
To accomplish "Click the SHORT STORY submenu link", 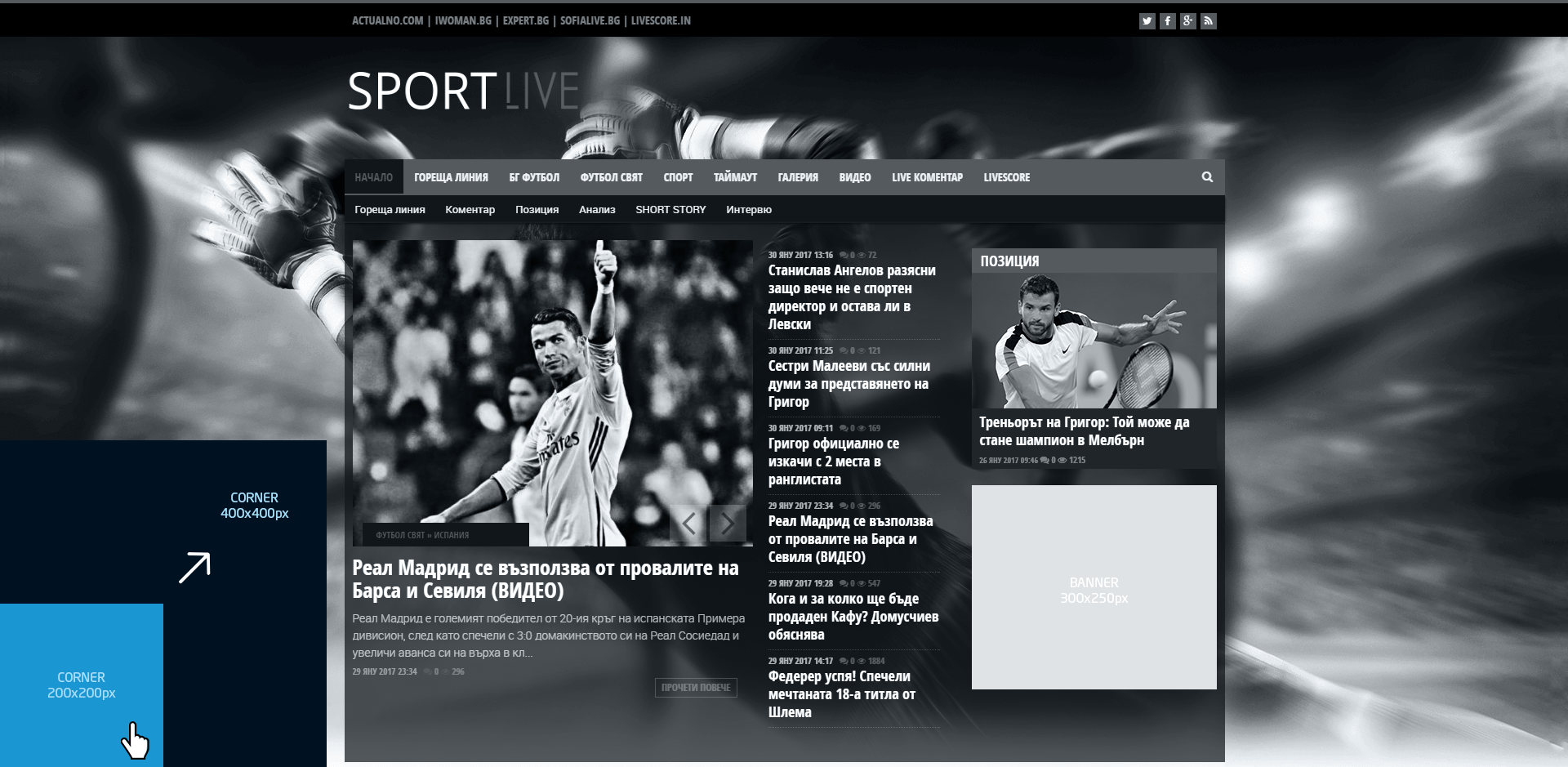I will tap(670, 210).
